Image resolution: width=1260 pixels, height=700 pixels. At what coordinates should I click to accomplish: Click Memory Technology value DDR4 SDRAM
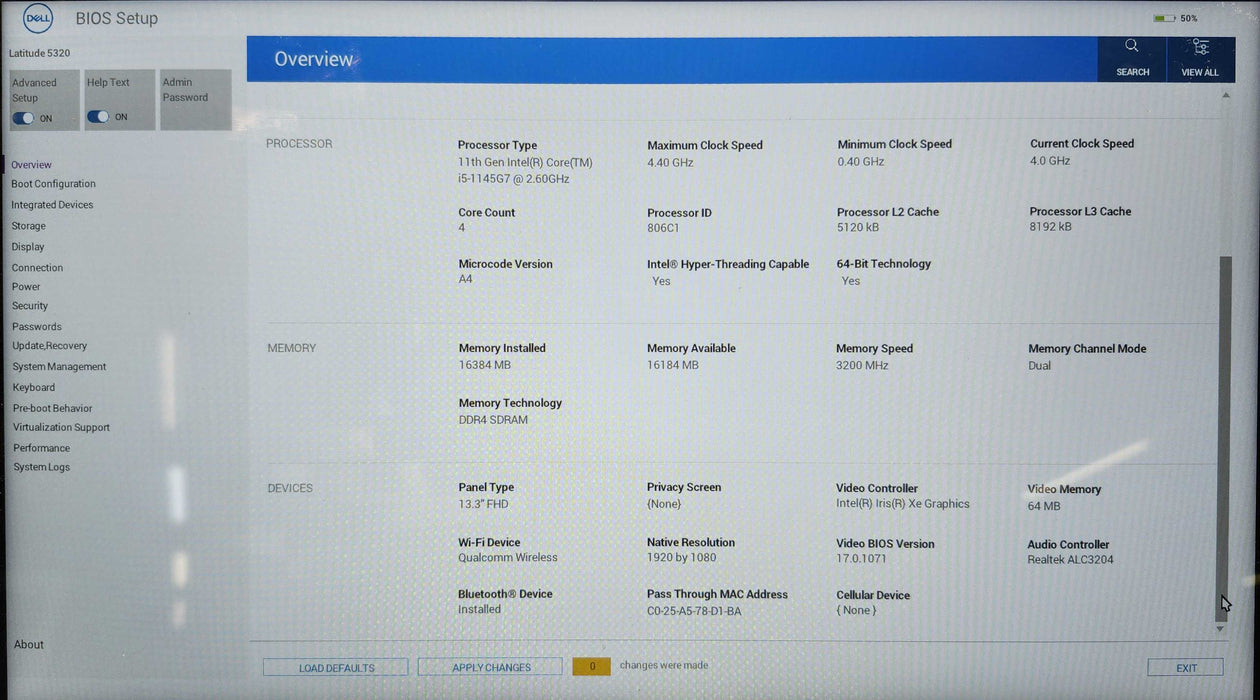[493, 420]
